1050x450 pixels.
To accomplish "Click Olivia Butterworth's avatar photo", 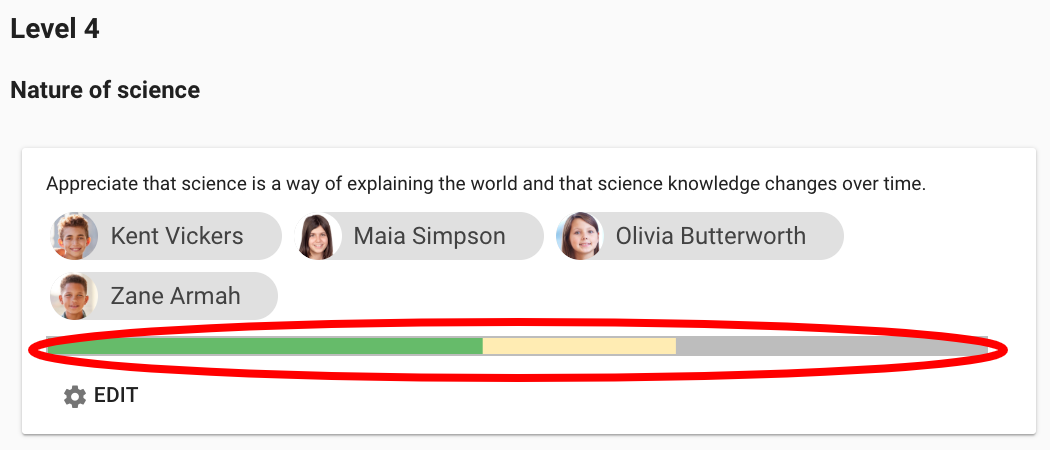I will coord(580,236).
